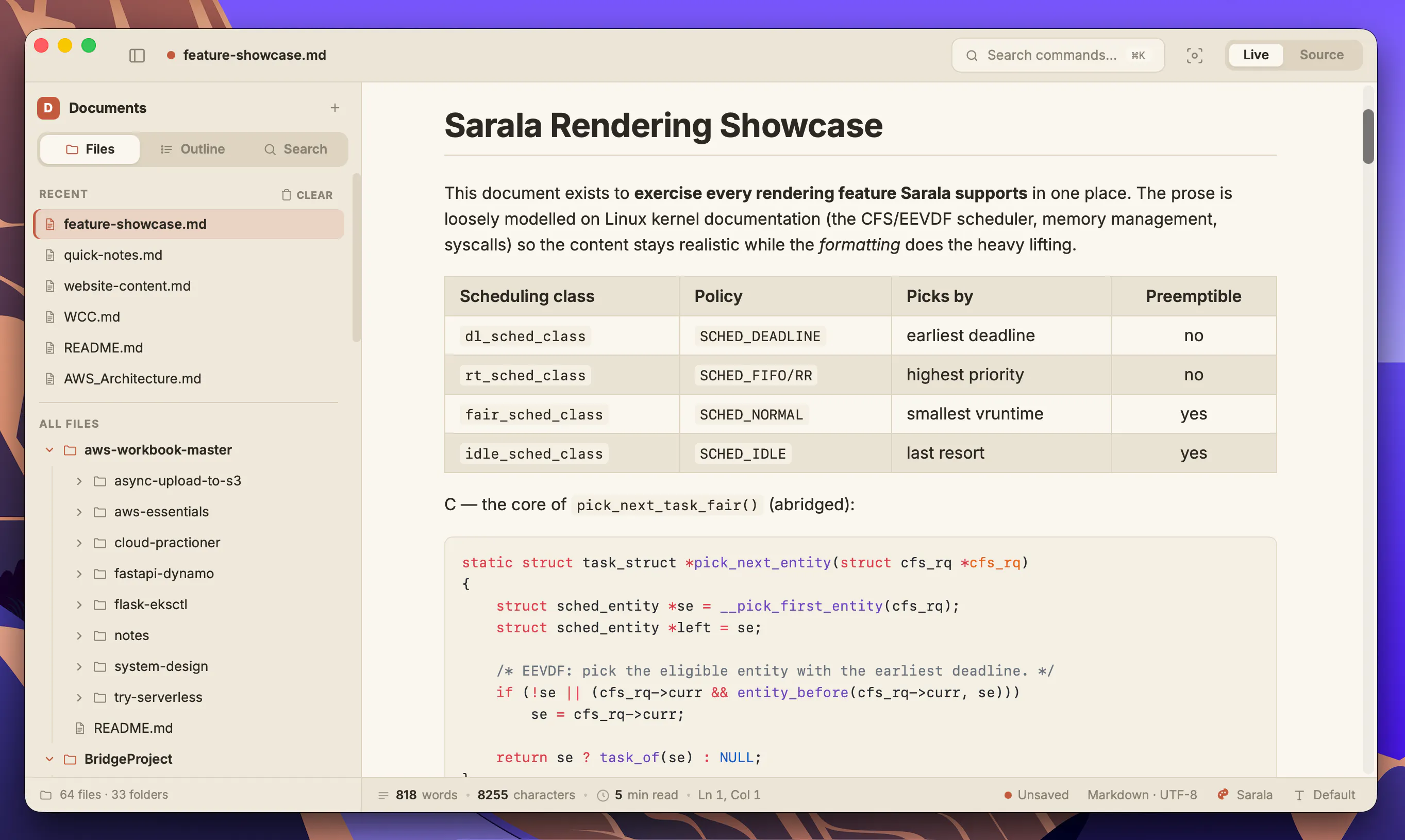
Task: Click the Preemptible column header
Action: 1193,296
